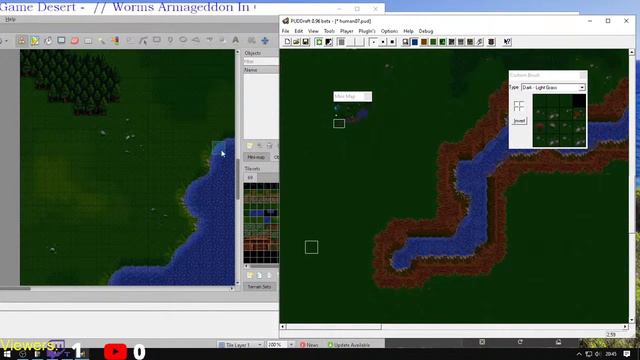Click PUDDraft horizontal scrollbar
This screenshot has width=640, height=360.
point(454,327)
